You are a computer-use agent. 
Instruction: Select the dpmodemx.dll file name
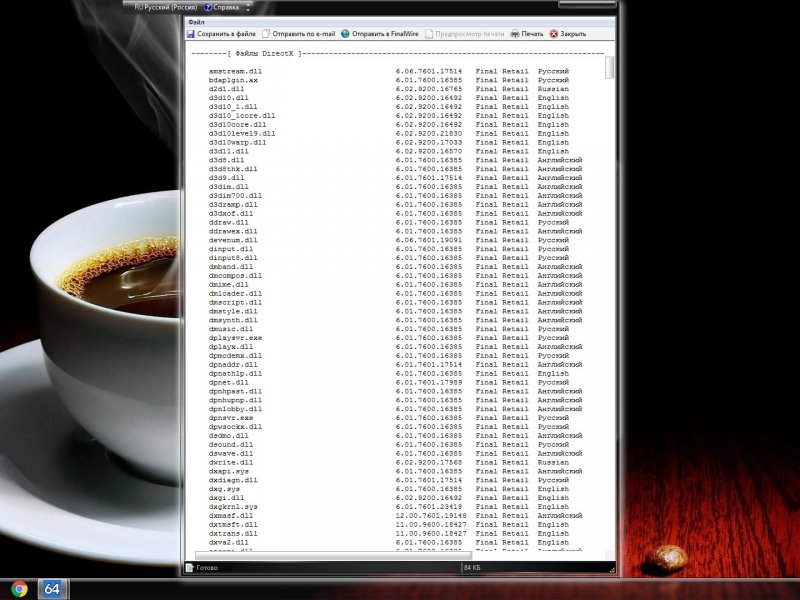[235, 356]
